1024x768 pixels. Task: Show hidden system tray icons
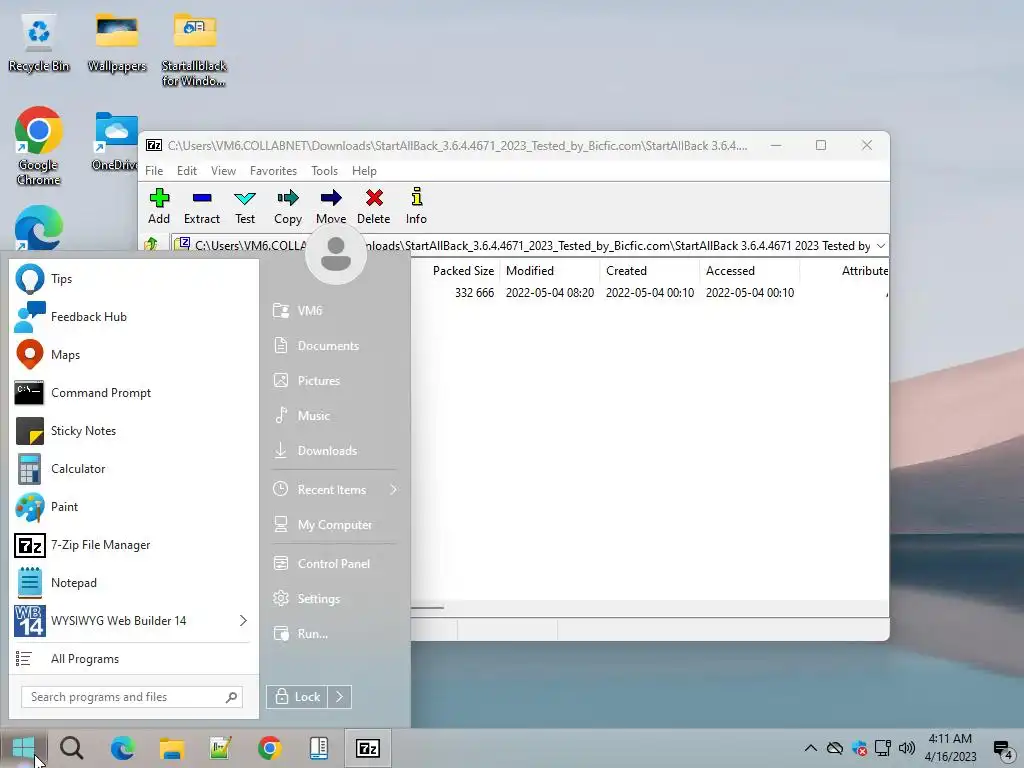[810, 748]
